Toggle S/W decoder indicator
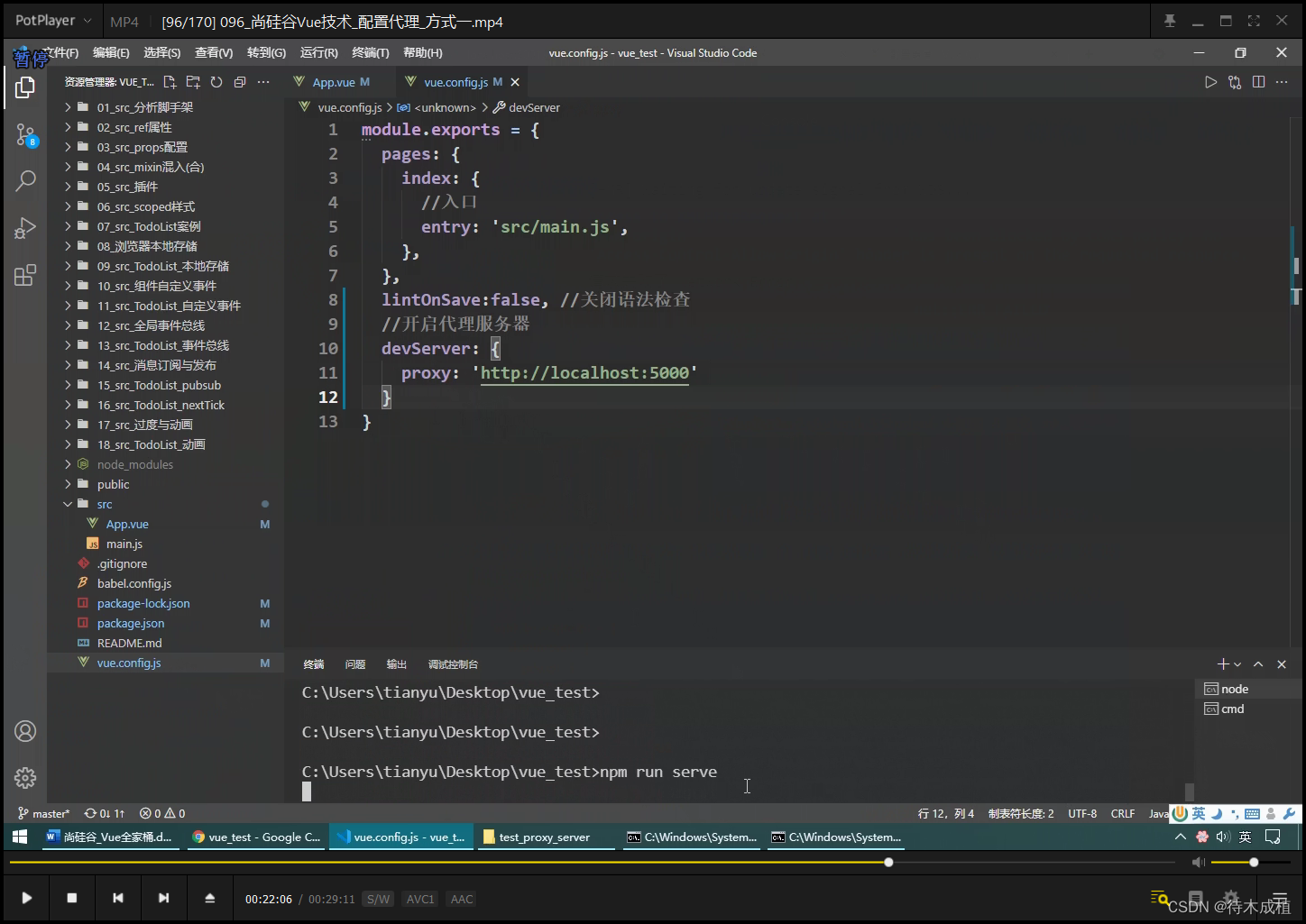Screen dimensions: 1306x924 tap(379, 899)
